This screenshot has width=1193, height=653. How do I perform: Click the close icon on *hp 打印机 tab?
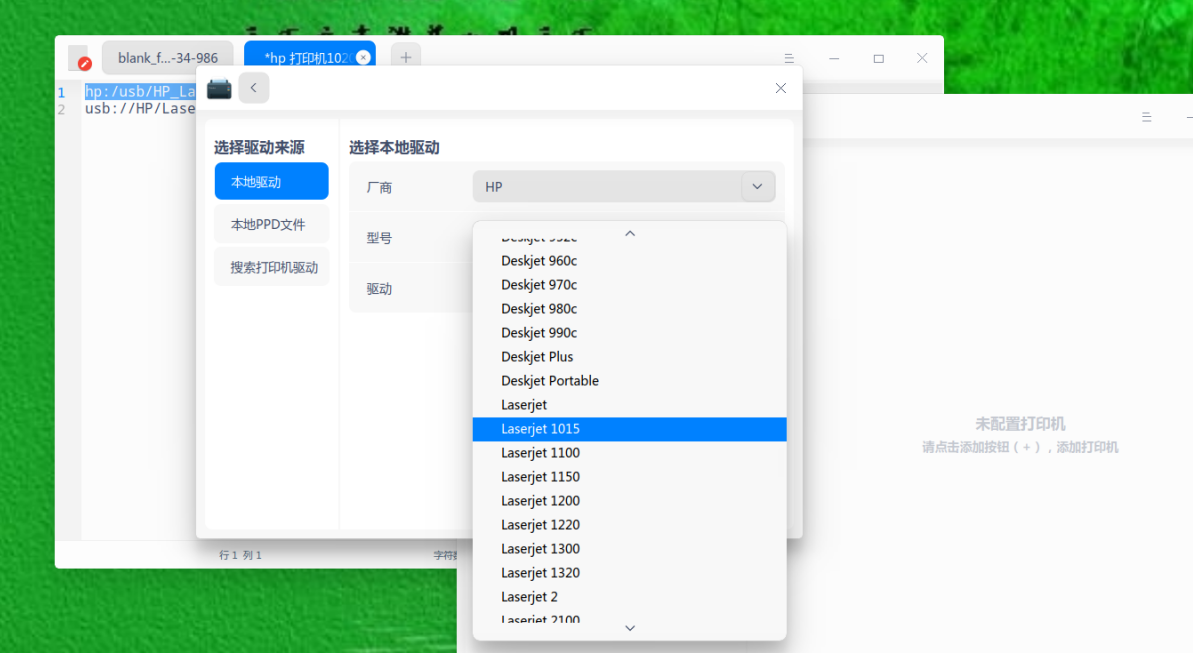tap(363, 57)
